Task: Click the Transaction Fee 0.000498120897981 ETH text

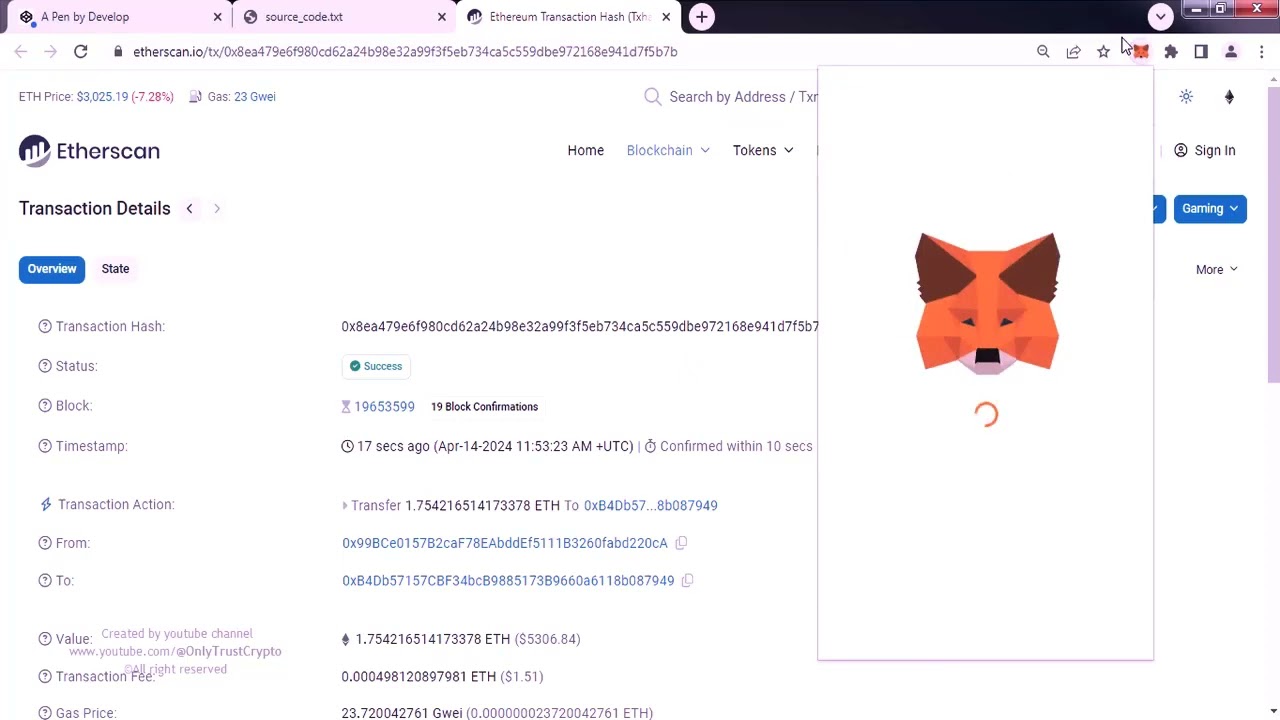Action: (x=419, y=677)
